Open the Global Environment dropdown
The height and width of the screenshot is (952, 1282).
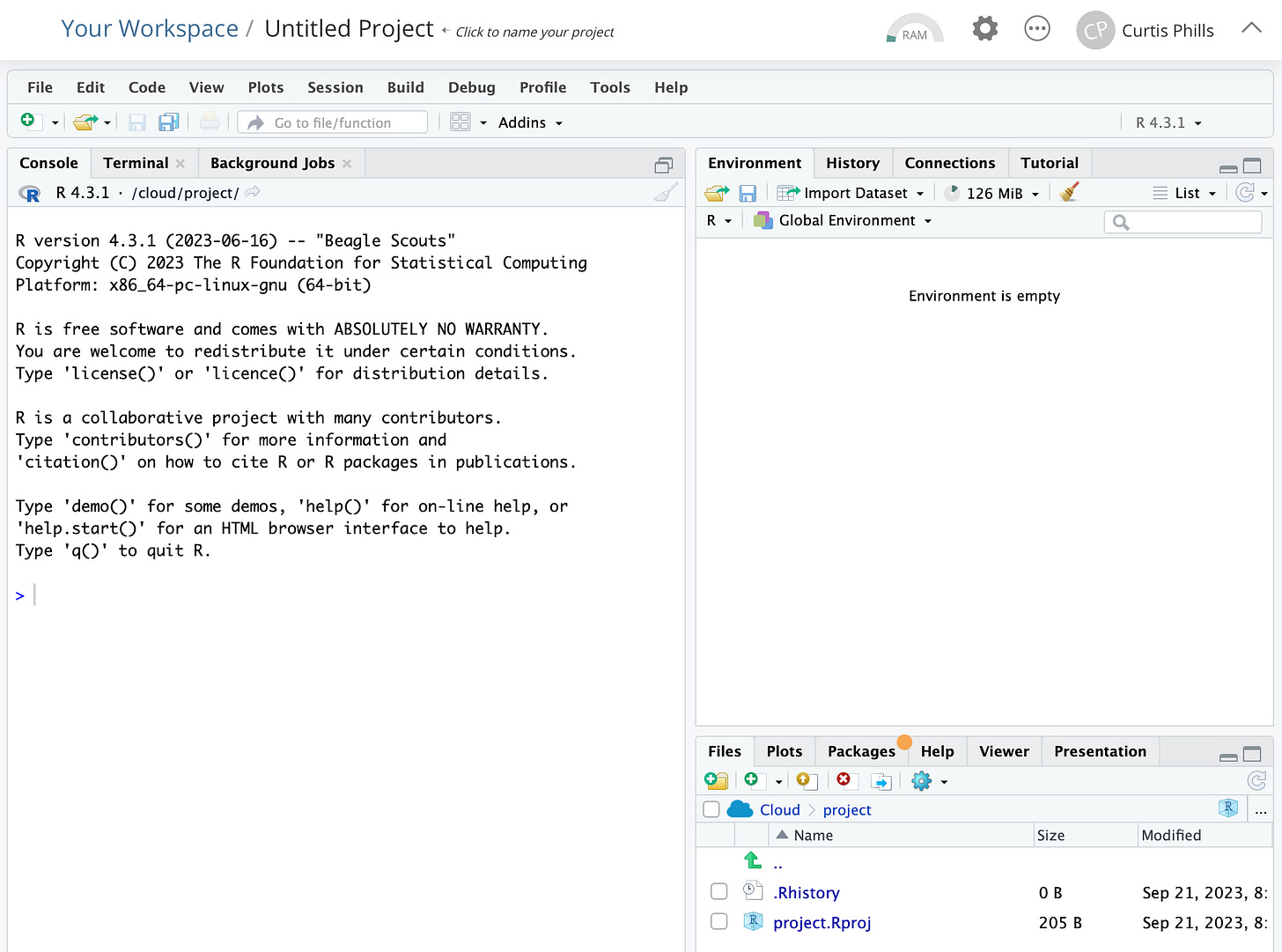click(843, 220)
